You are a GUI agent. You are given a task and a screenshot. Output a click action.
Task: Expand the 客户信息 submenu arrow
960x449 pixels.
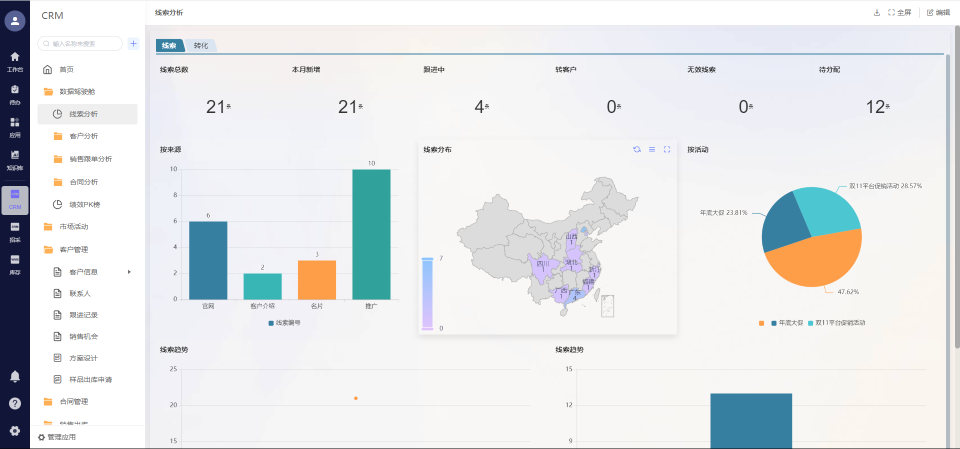129,272
